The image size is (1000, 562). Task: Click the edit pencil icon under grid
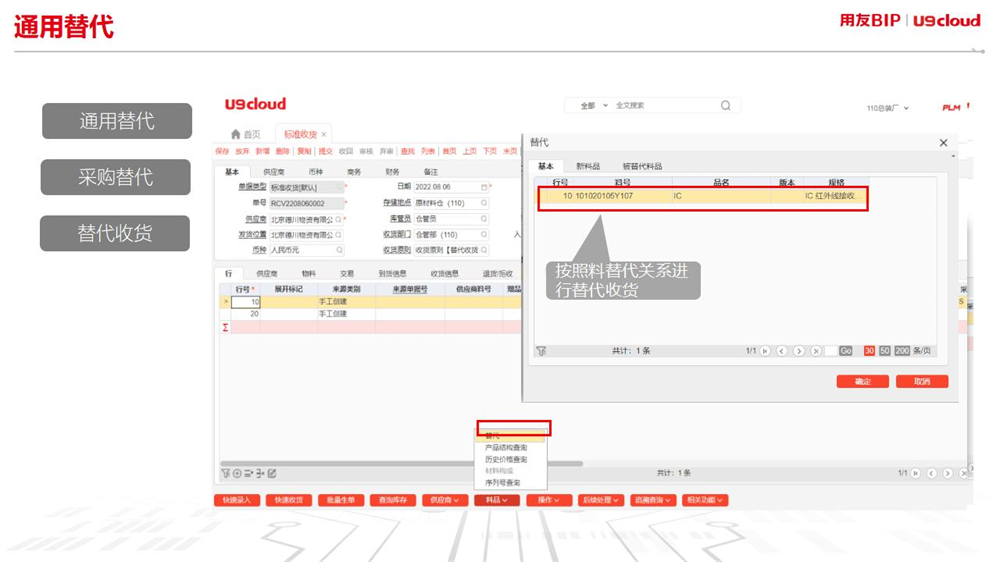[272, 473]
